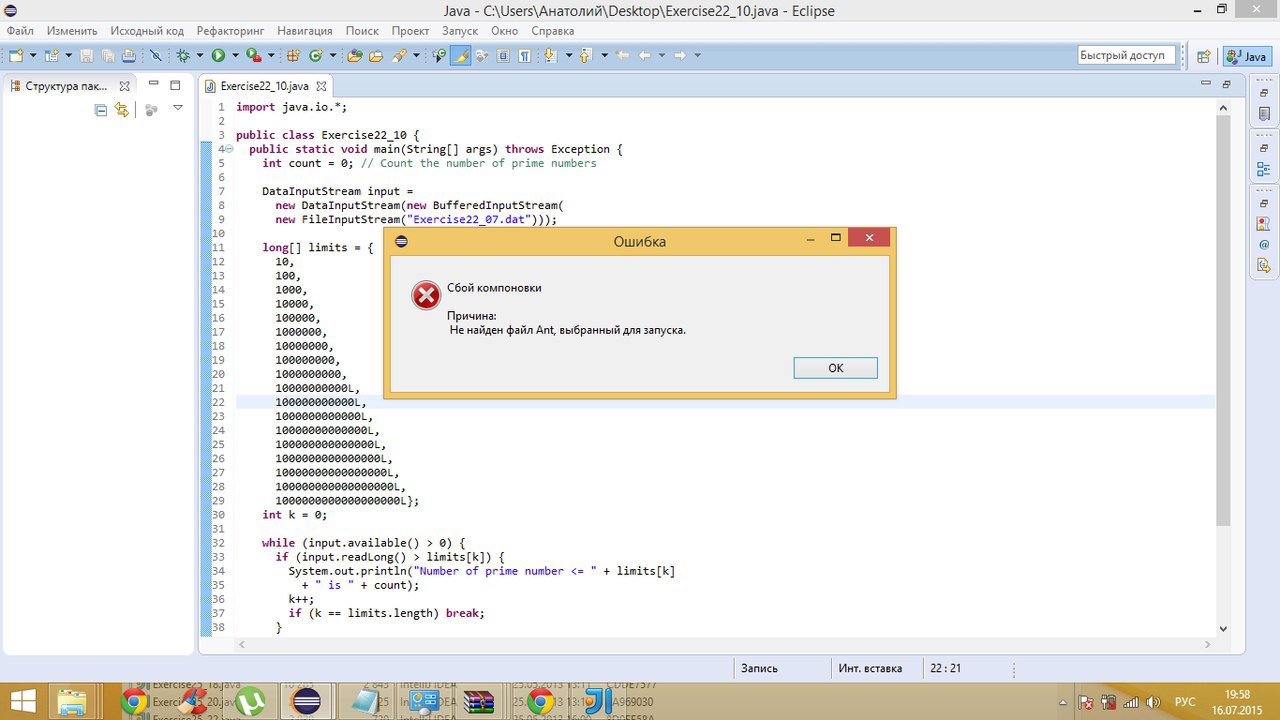Click the editor vertical scrollbar

point(1223,320)
